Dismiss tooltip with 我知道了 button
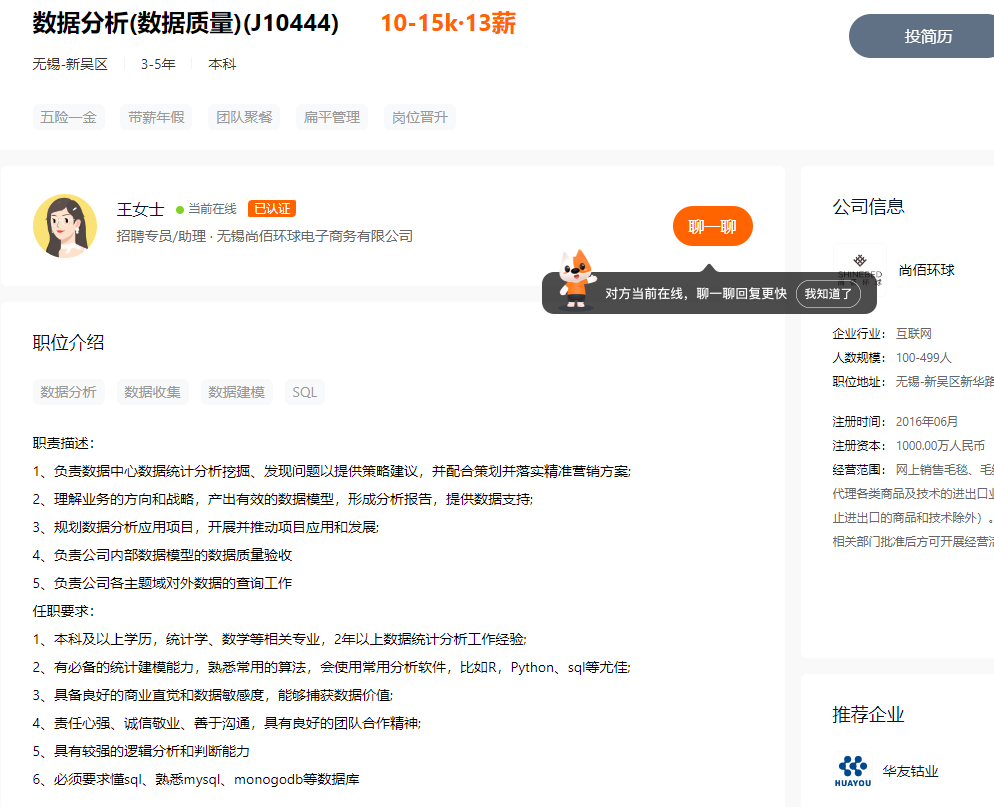The height and width of the screenshot is (807, 994). pos(828,294)
